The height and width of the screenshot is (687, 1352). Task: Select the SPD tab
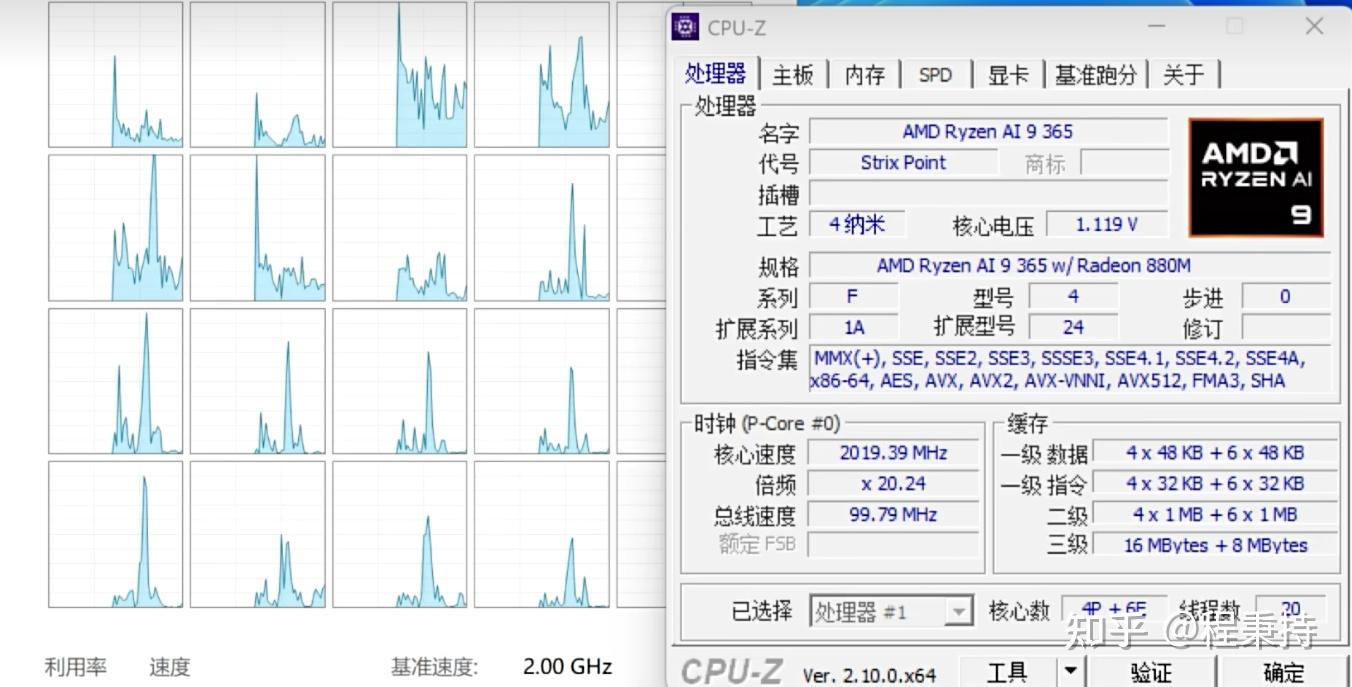tap(935, 74)
